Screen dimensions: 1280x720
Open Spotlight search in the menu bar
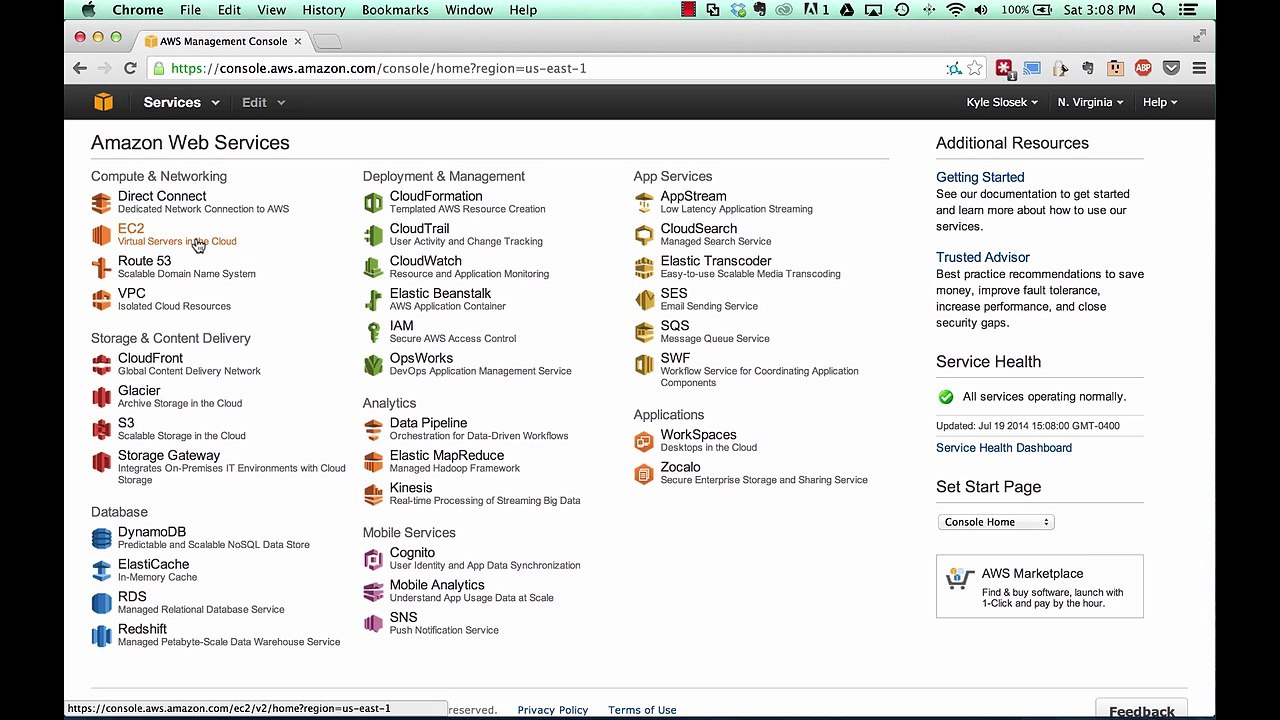point(1159,10)
